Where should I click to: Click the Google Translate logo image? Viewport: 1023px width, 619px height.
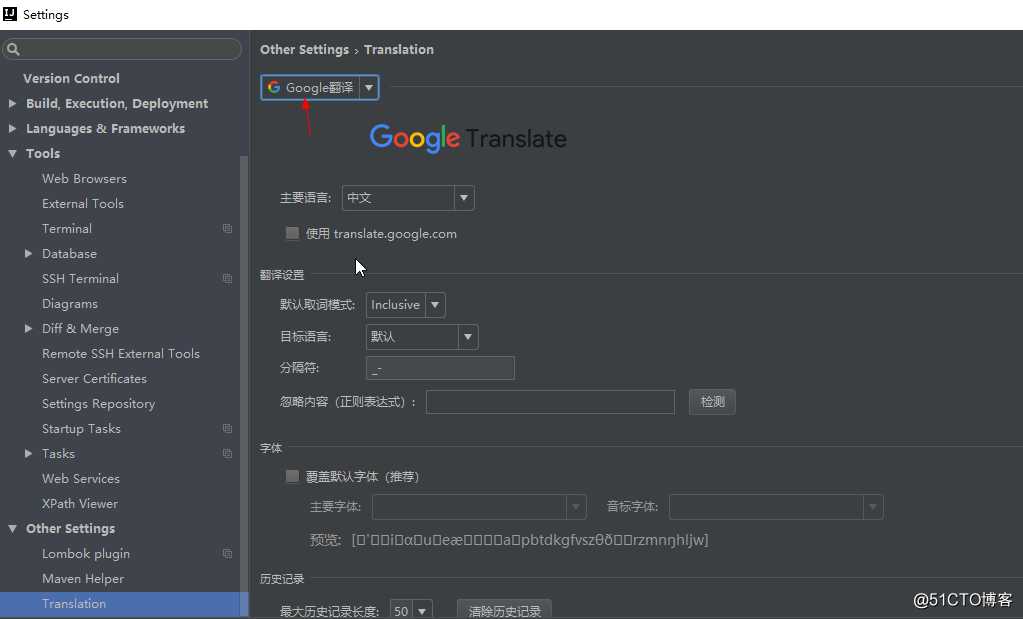[468, 138]
